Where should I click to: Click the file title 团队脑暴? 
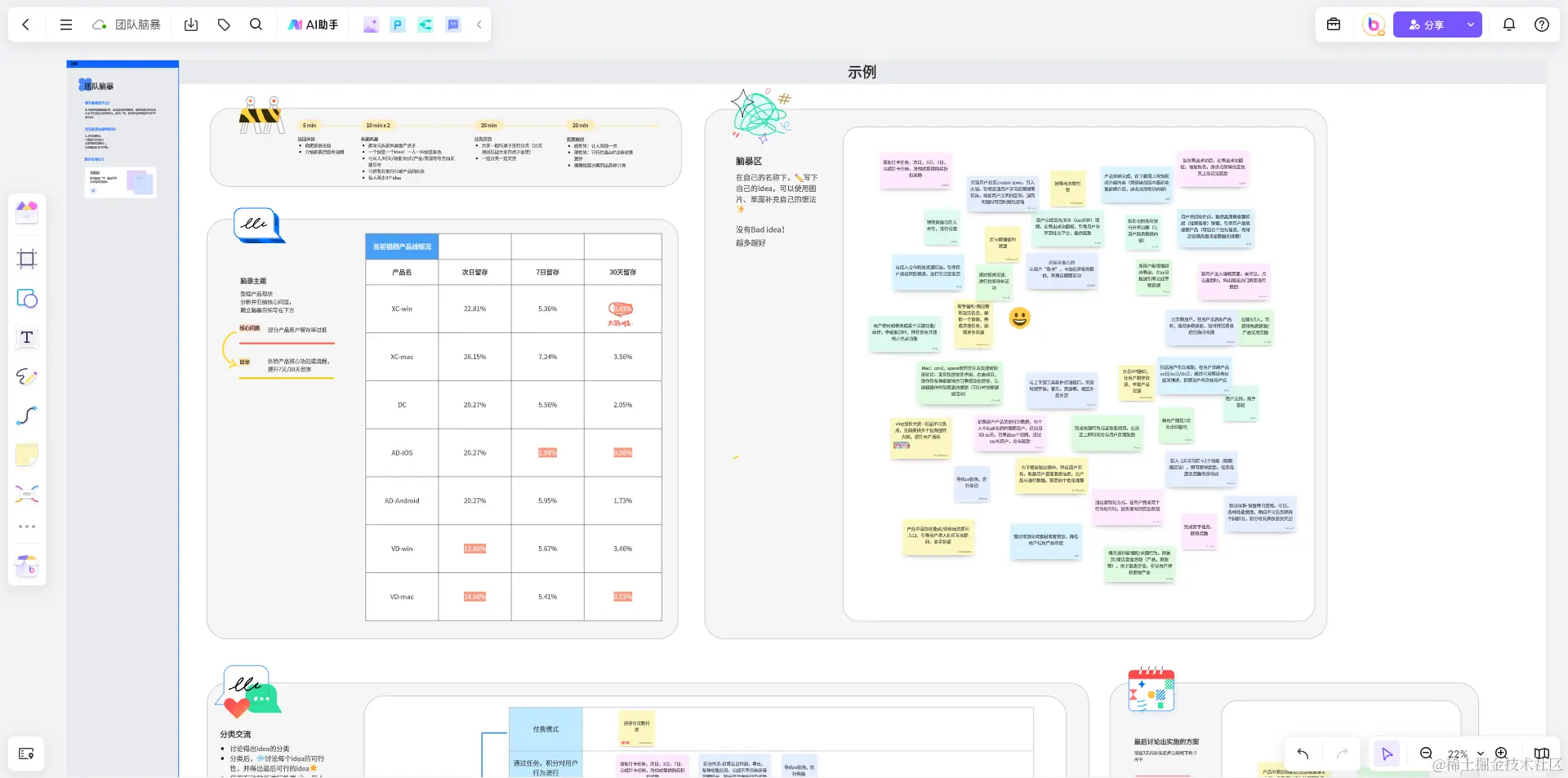click(138, 24)
